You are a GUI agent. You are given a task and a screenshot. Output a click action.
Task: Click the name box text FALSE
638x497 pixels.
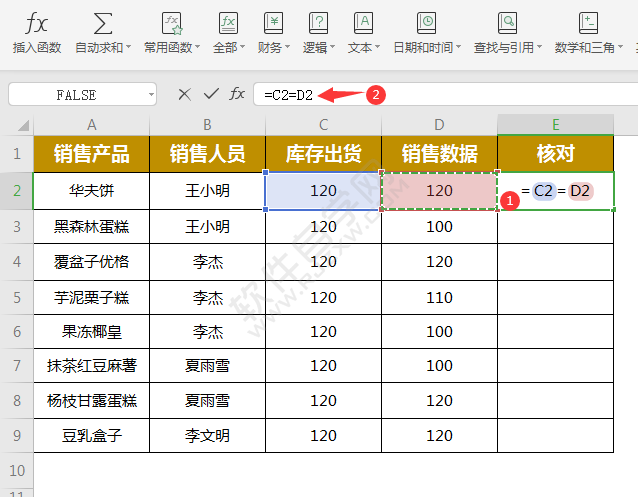[76, 95]
